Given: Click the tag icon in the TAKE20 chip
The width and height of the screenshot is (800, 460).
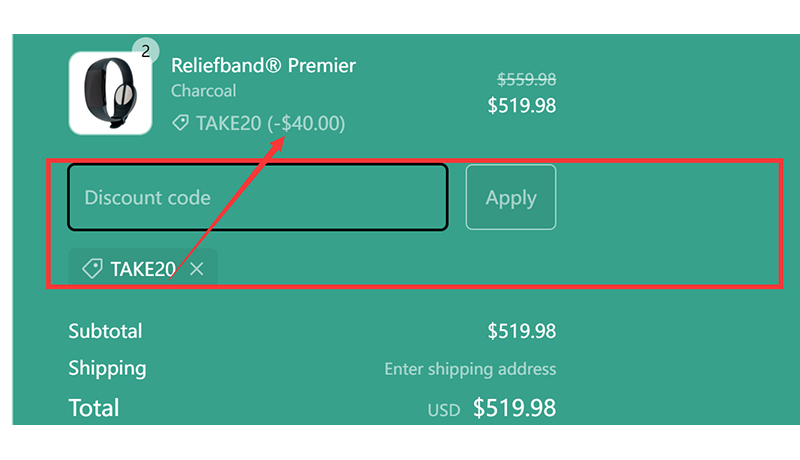Looking at the screenshot, I should point(92,269).
